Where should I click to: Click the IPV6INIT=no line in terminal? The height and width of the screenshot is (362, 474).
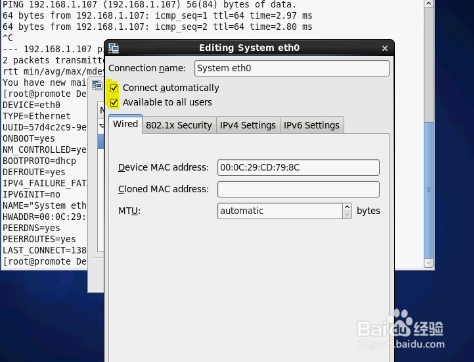coord(32,195)
